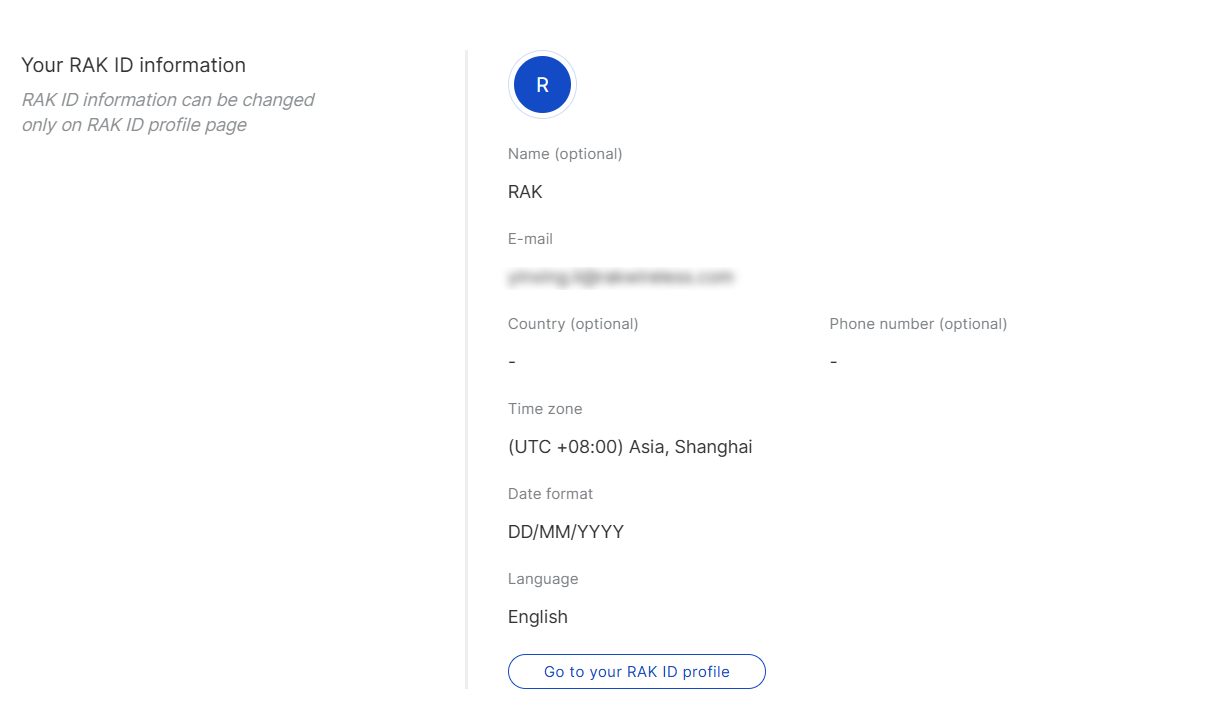
Task: Open the Language English setting
Action: coord(537,616)
